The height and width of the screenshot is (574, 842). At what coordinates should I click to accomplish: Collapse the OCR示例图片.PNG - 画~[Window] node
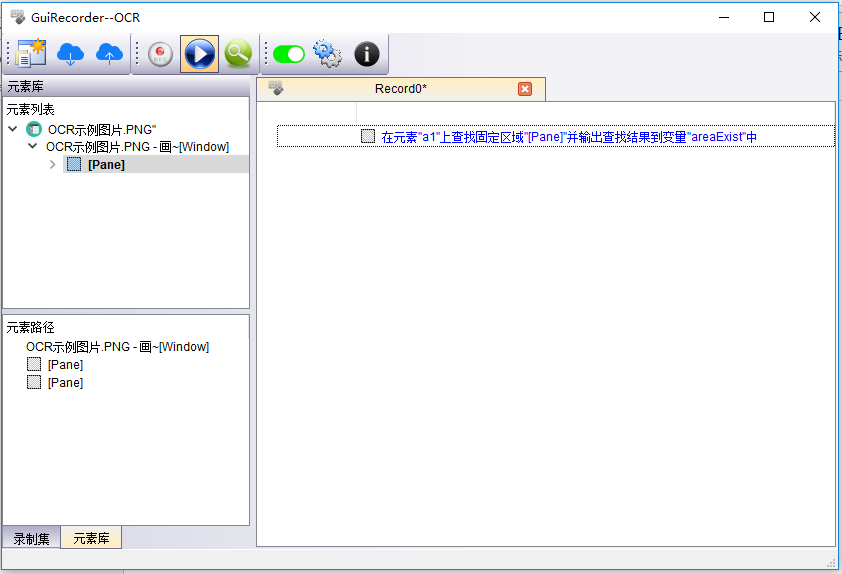pyautogui.click(x=32, y=146)
